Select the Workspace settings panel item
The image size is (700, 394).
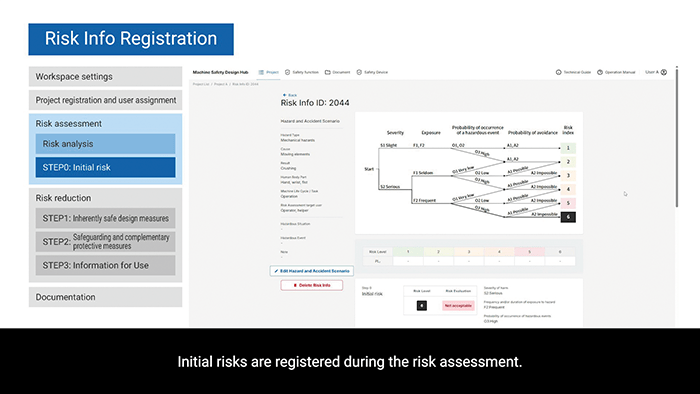click(105, 77)
